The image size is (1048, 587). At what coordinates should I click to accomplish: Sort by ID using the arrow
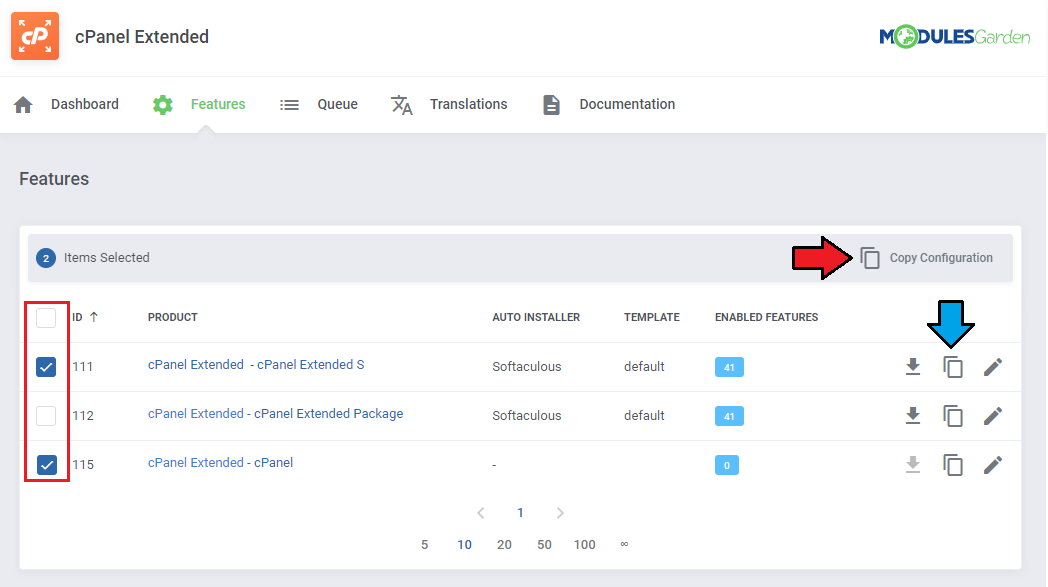[x=94, y=317]
